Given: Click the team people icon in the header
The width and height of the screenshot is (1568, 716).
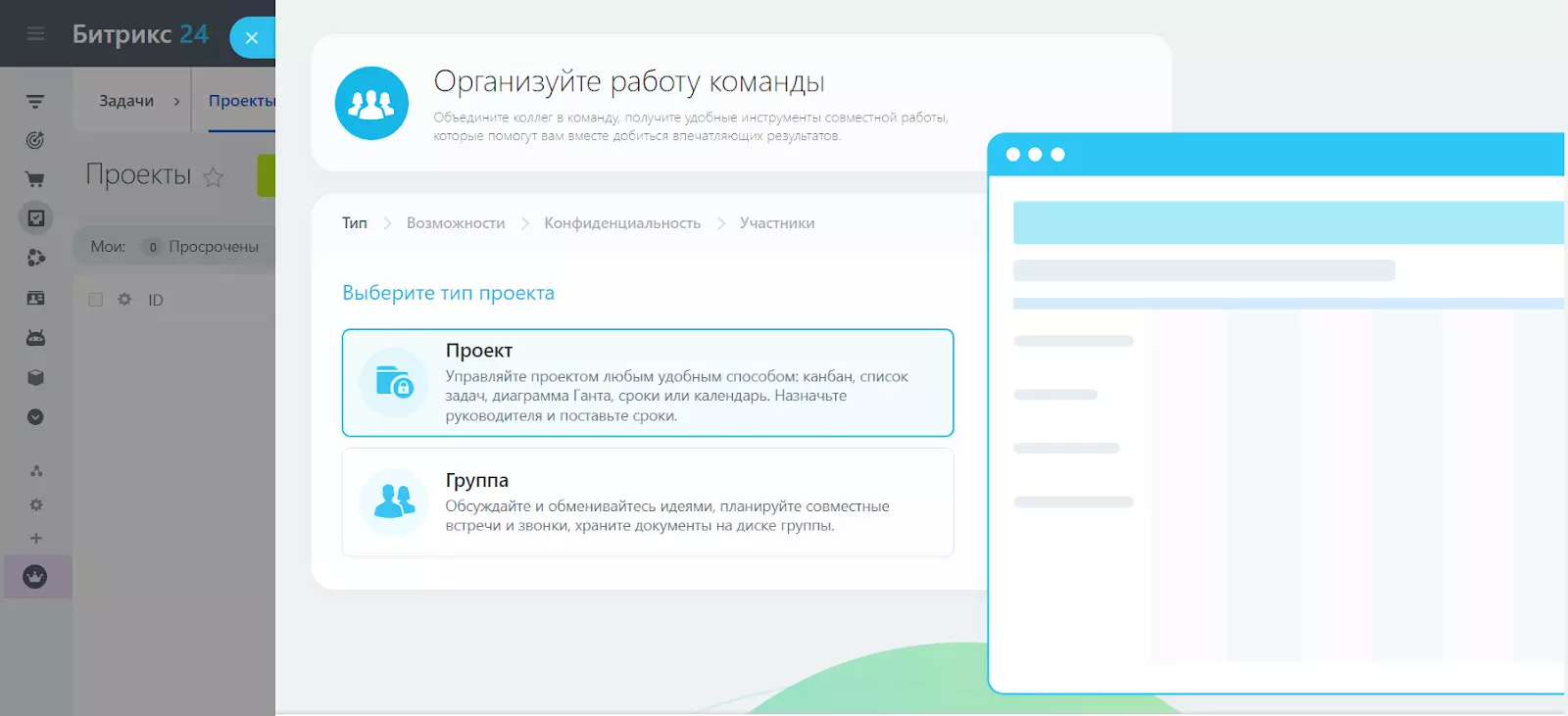Looking at the screenshot, I should tap(371, 103).
